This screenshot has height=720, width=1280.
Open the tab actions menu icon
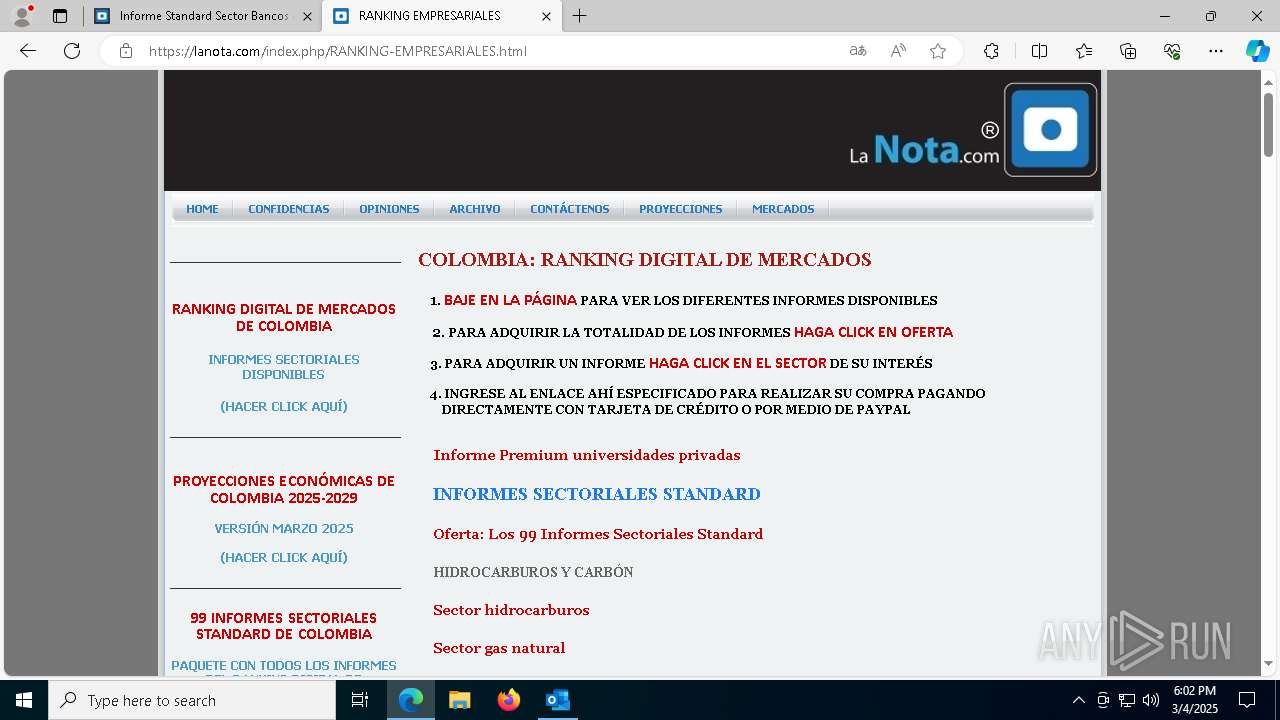tap(60, 16)
